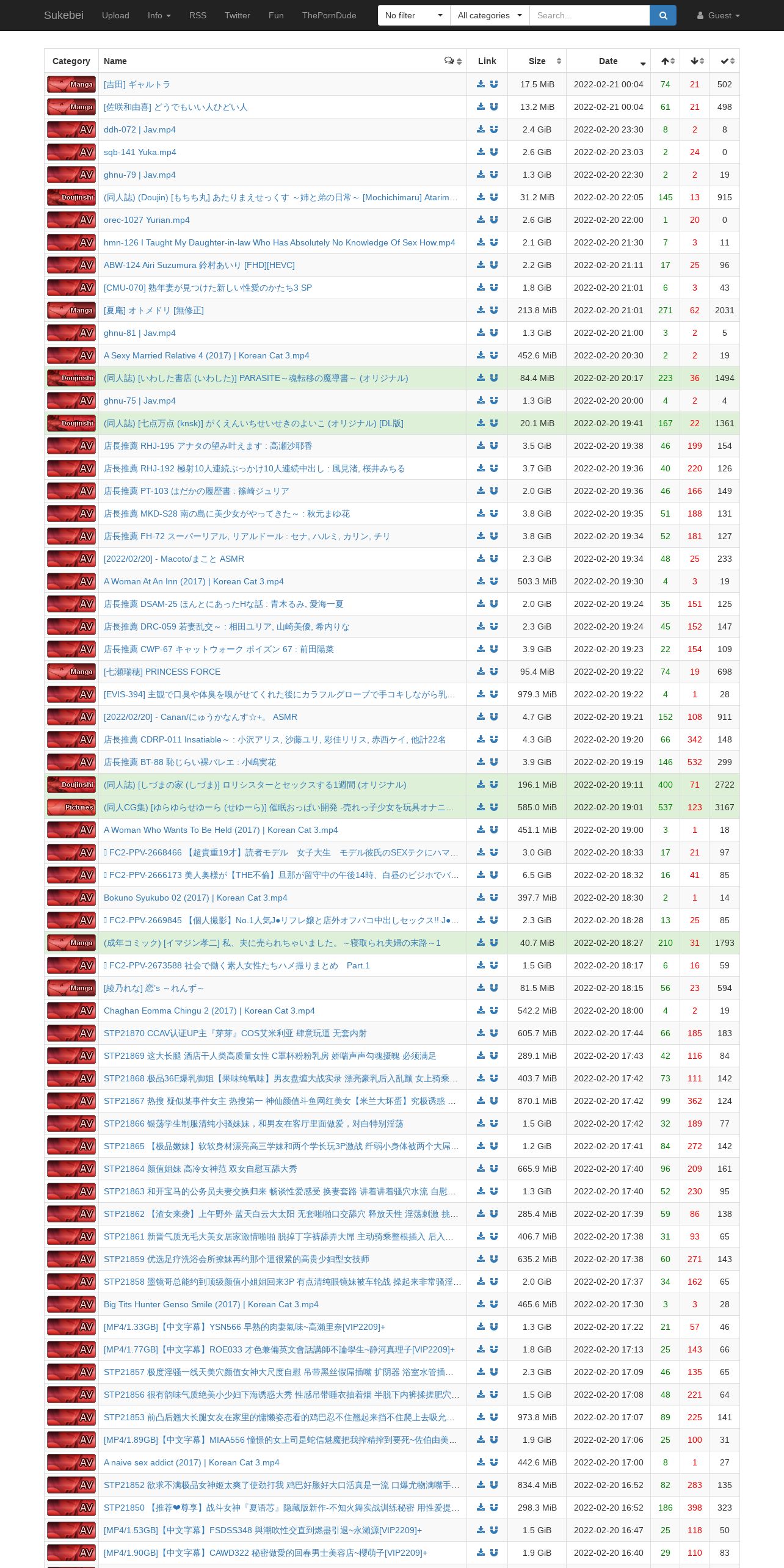The width and height of the screenshot is (784, 1568).
Task: Open ghnu-75 | Jav.mp4 link
Action: point(140,401)
